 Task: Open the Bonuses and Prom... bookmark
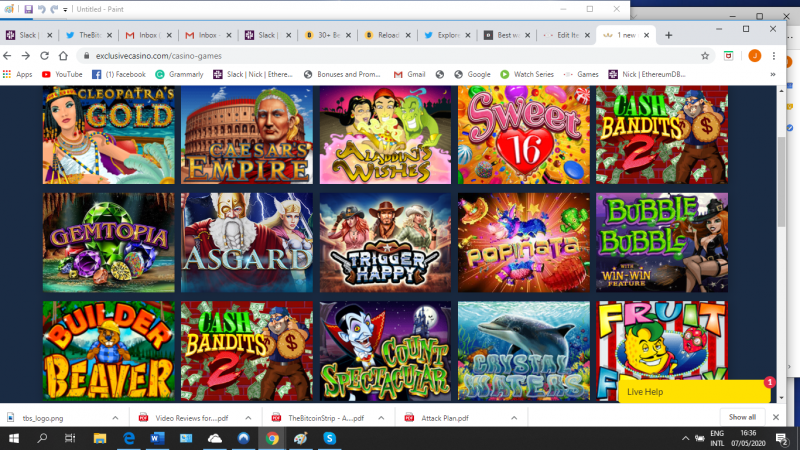click(342, 74)
